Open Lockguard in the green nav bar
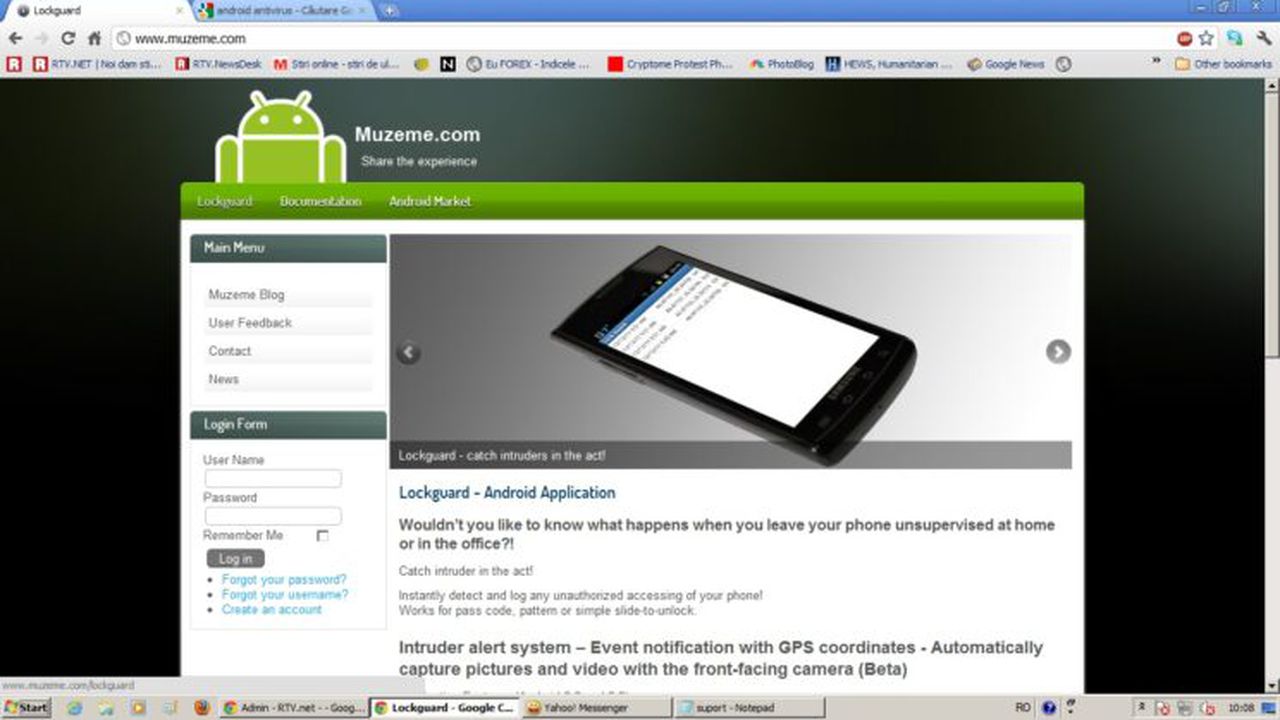 224,201
